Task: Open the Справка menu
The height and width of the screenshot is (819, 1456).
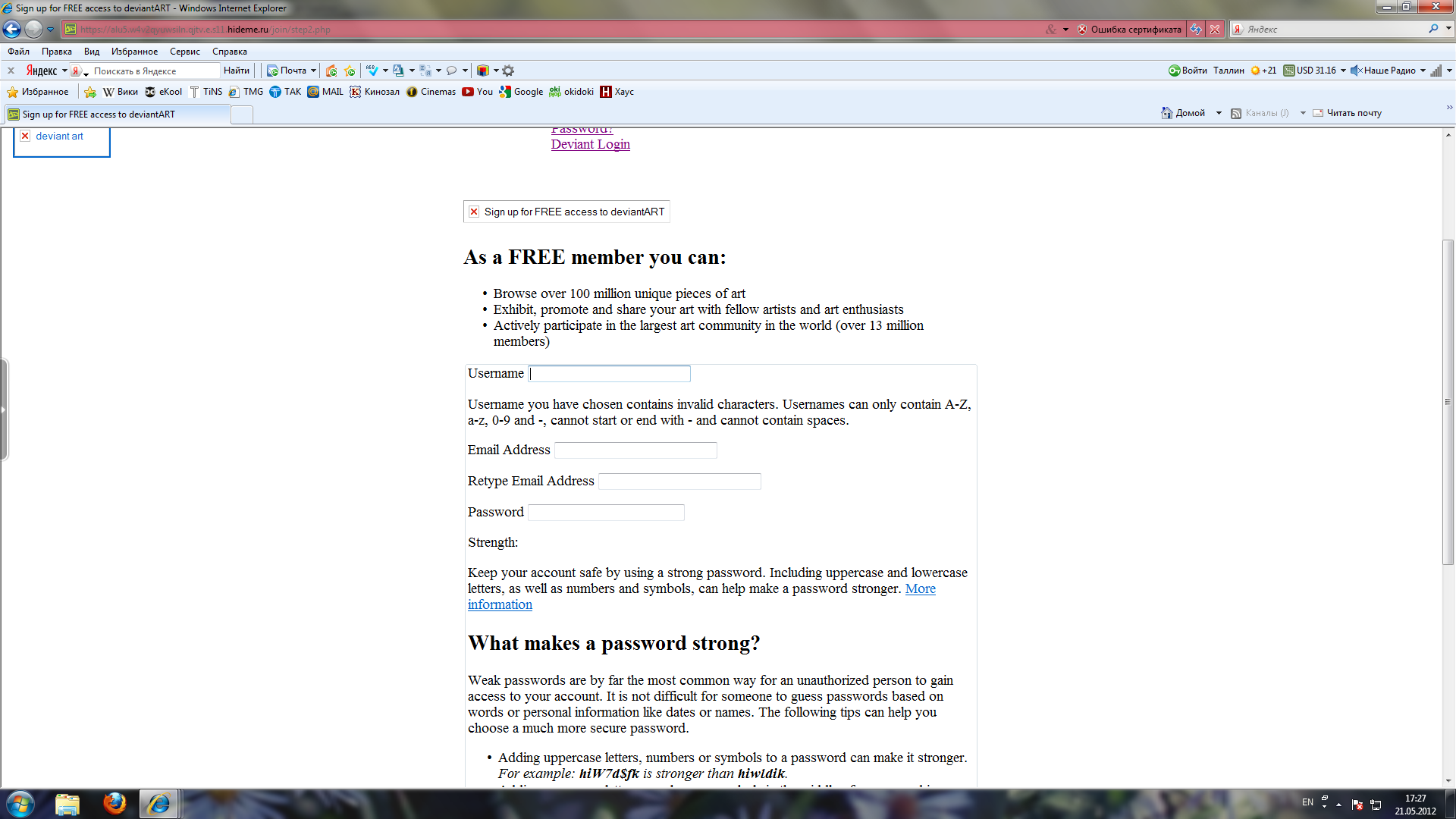Action: pyautogui.click(x=230, y=52)
